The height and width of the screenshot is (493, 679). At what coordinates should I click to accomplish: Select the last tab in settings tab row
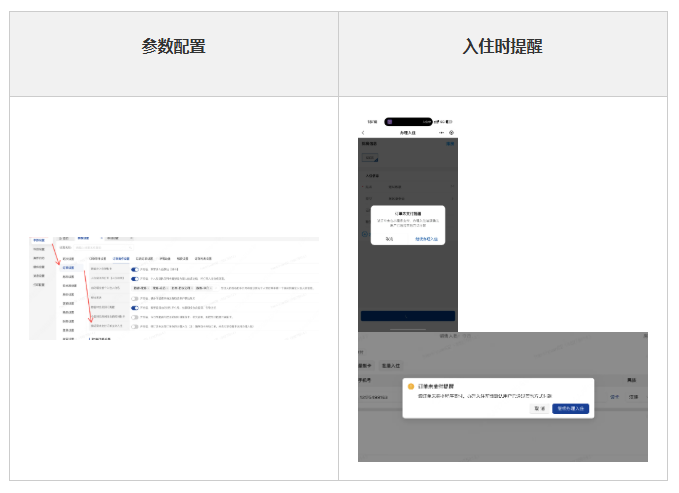(203, 259)
